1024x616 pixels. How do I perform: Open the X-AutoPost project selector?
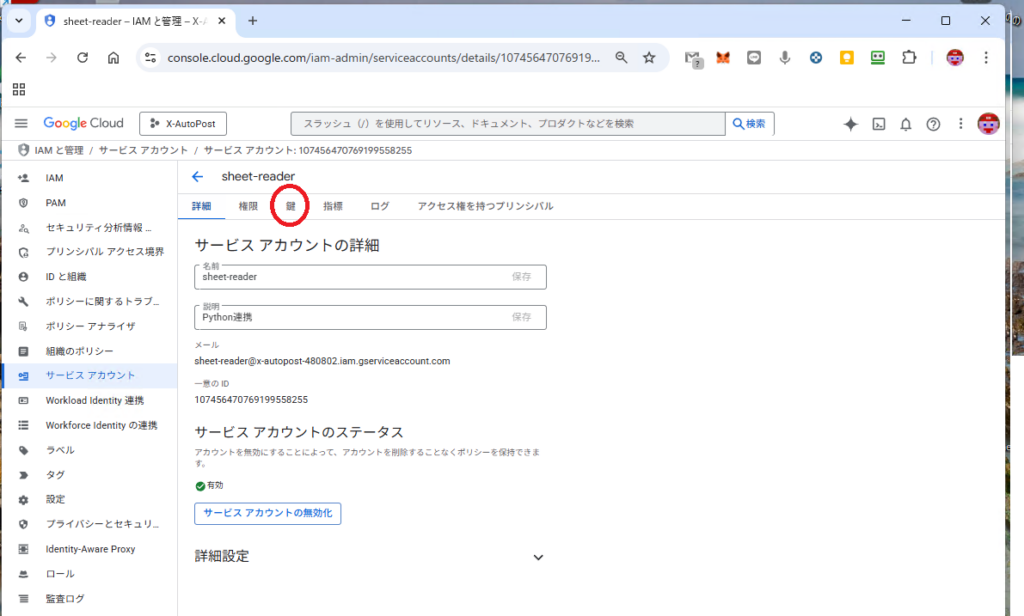pyautogui.click(x=183, y=124)
